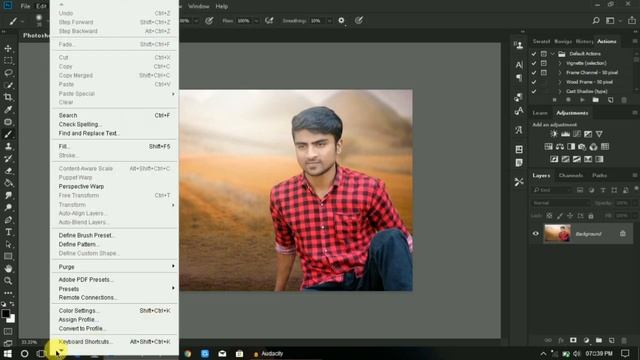Open the Smoothing value dropdown arrow

coord(329,21)
